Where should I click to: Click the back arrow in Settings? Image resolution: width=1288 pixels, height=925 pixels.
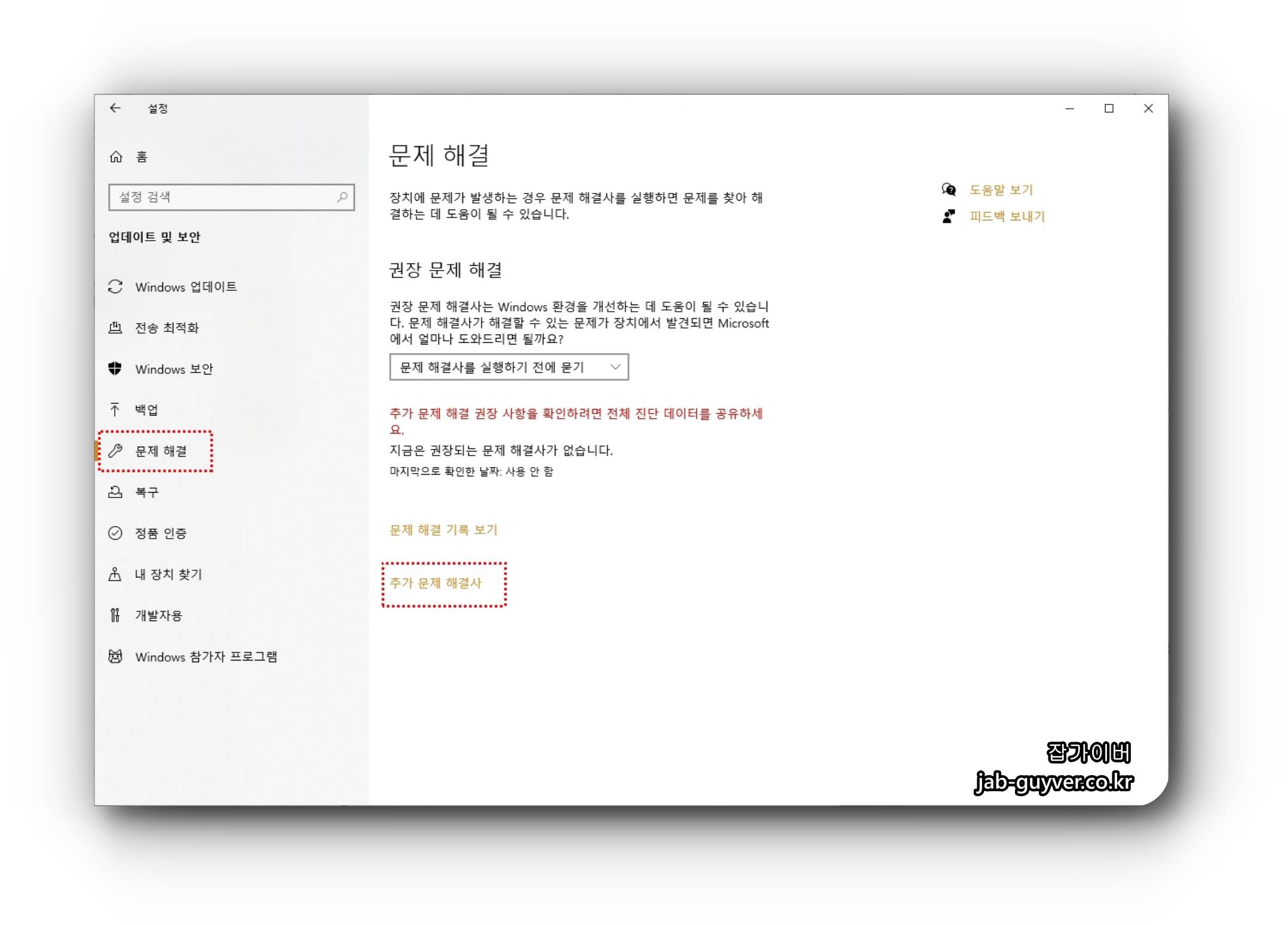[x=115, y=108]
